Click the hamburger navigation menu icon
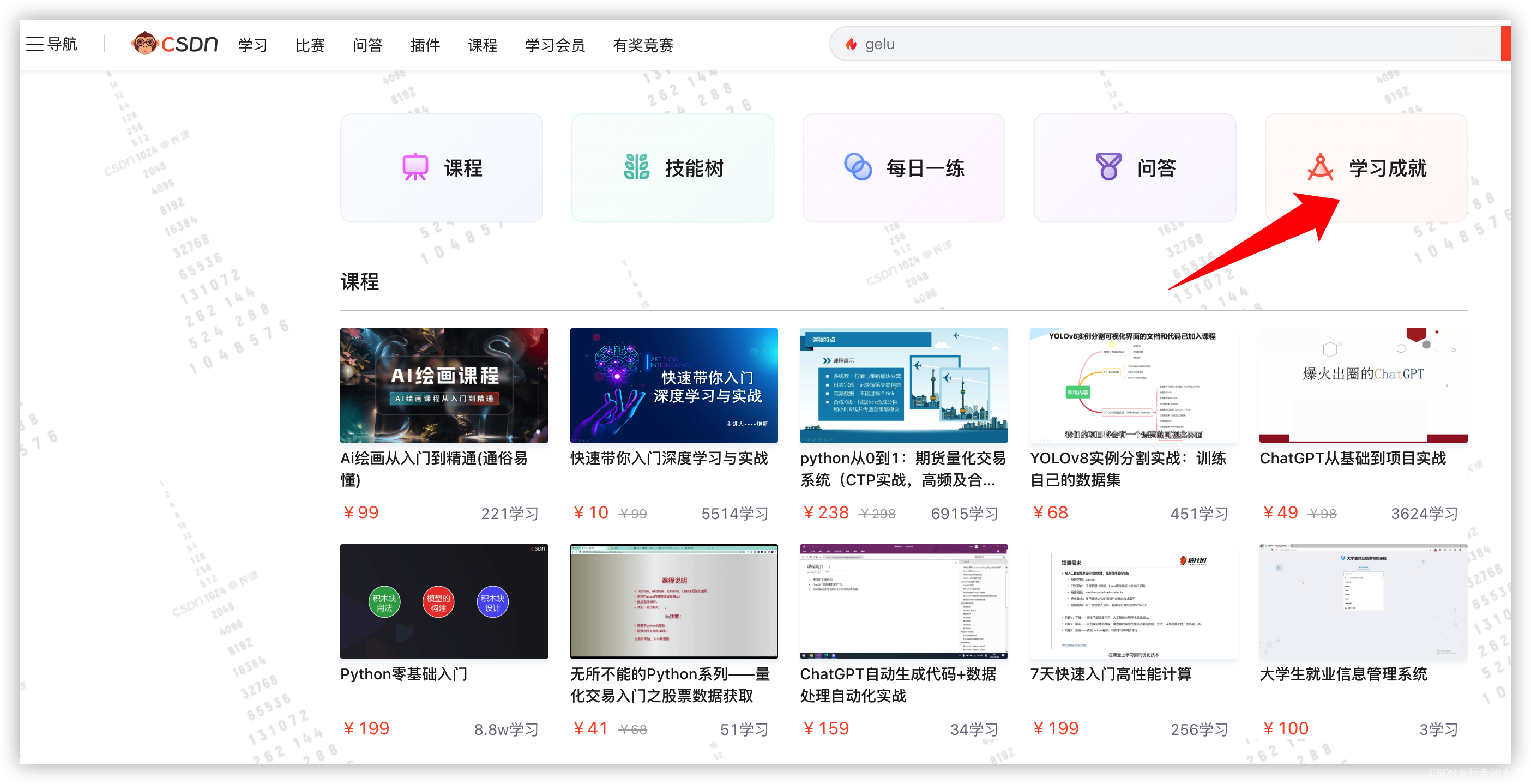Image resolution: width=1531 pixels, height=784 pixels. pos(34,44)
